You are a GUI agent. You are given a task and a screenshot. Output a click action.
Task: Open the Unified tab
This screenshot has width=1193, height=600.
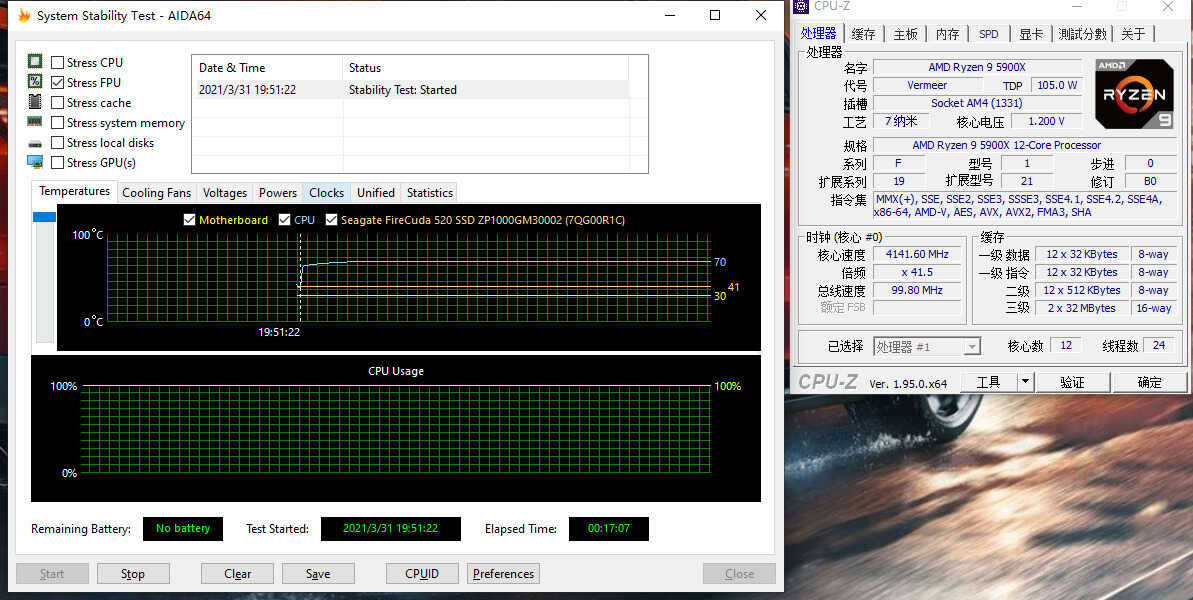point(376,193)
